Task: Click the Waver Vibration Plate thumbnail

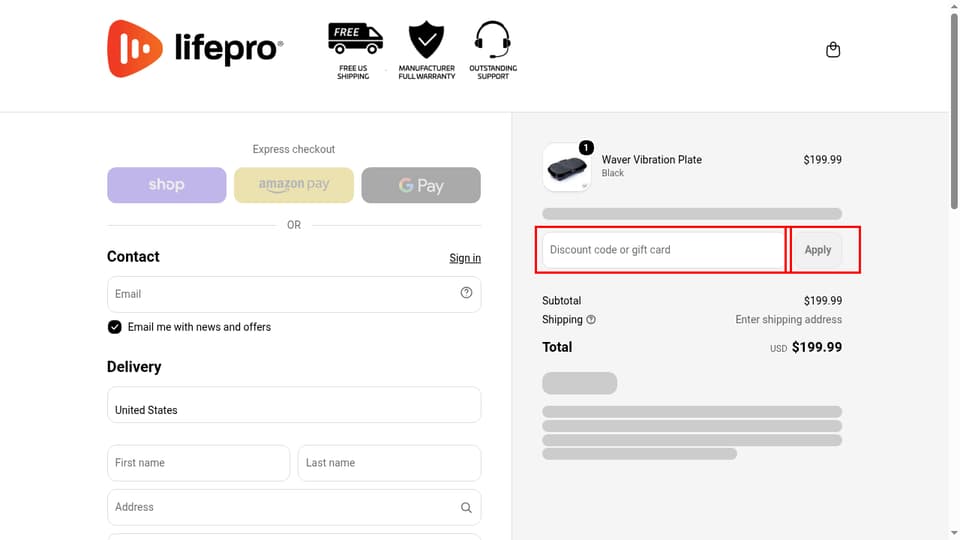Action: [567, 167]
